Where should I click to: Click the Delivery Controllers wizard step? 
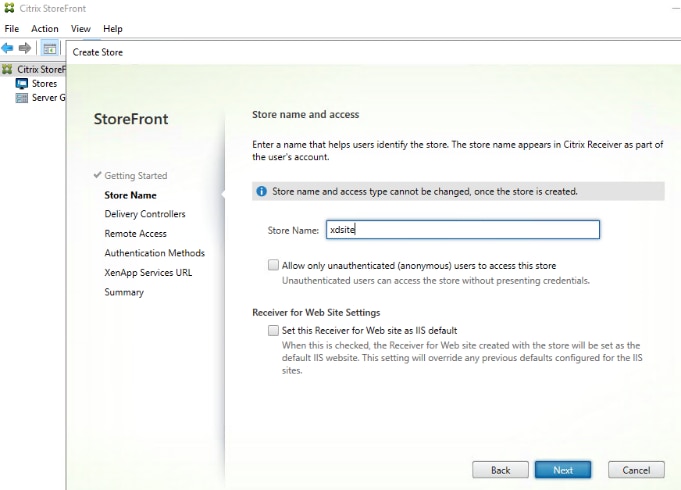[x=145, y=214]
